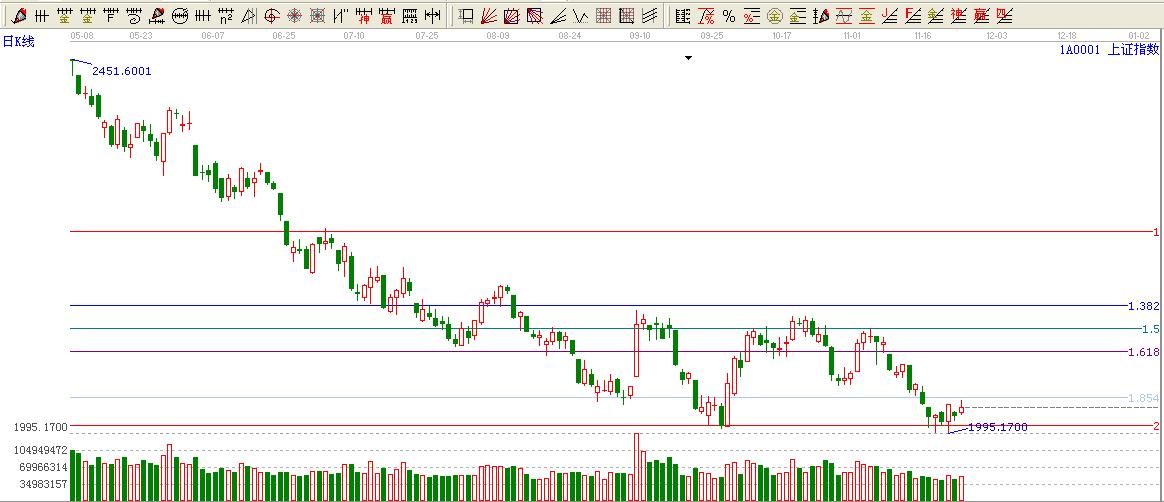Choose the red fan lines tool
Screen dimensions: 1164x502
[490, 16]
